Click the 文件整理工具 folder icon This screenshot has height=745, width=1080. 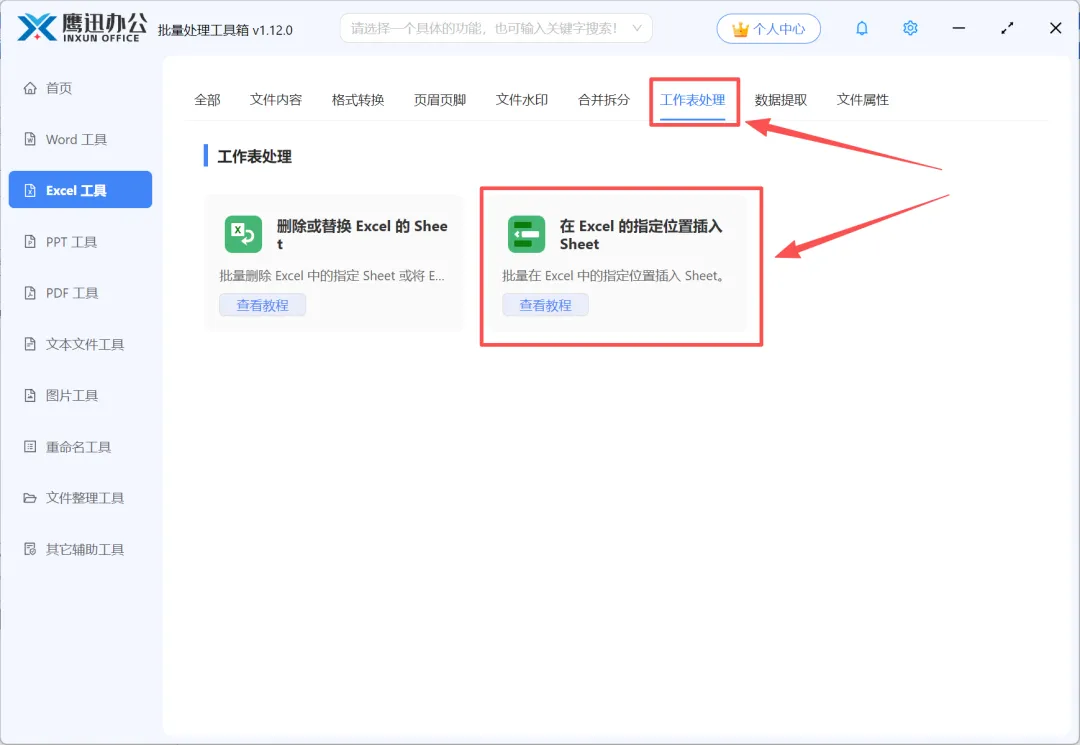(x=30, y=498)
